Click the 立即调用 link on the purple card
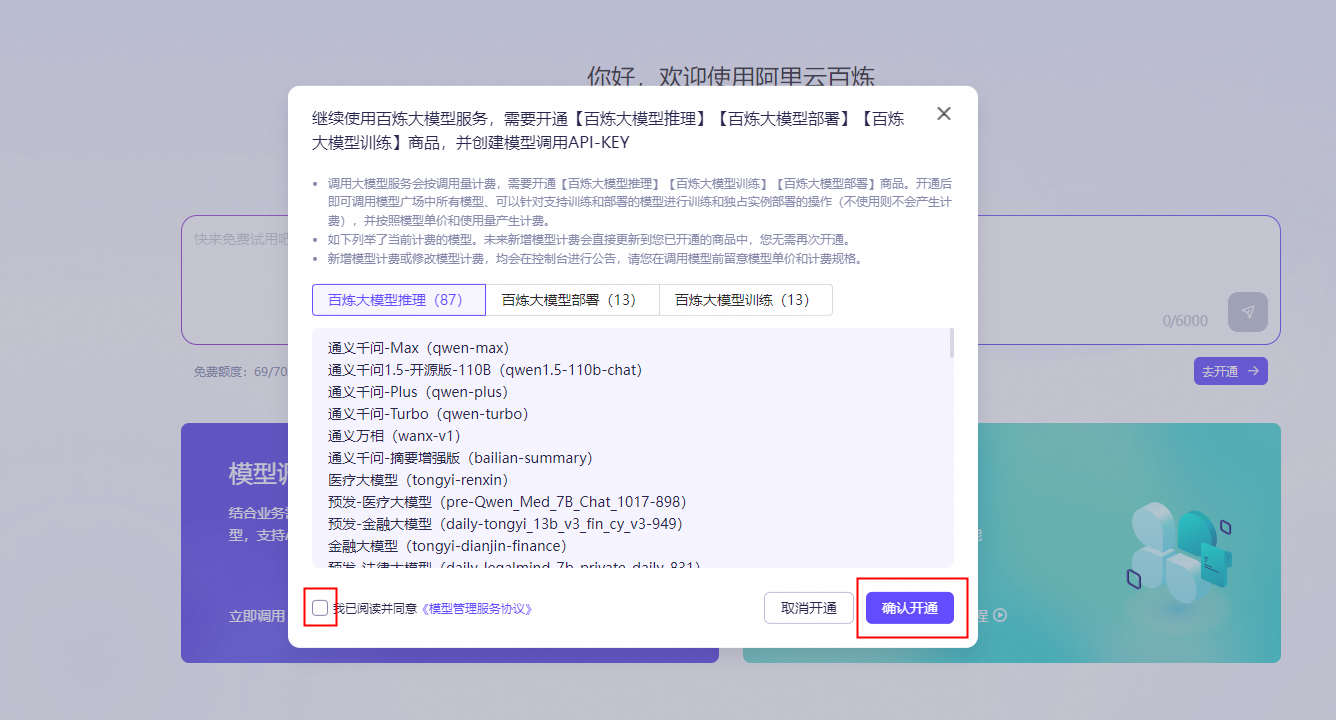The width and height of the screenshot is (1336, 720). (257, 616)
